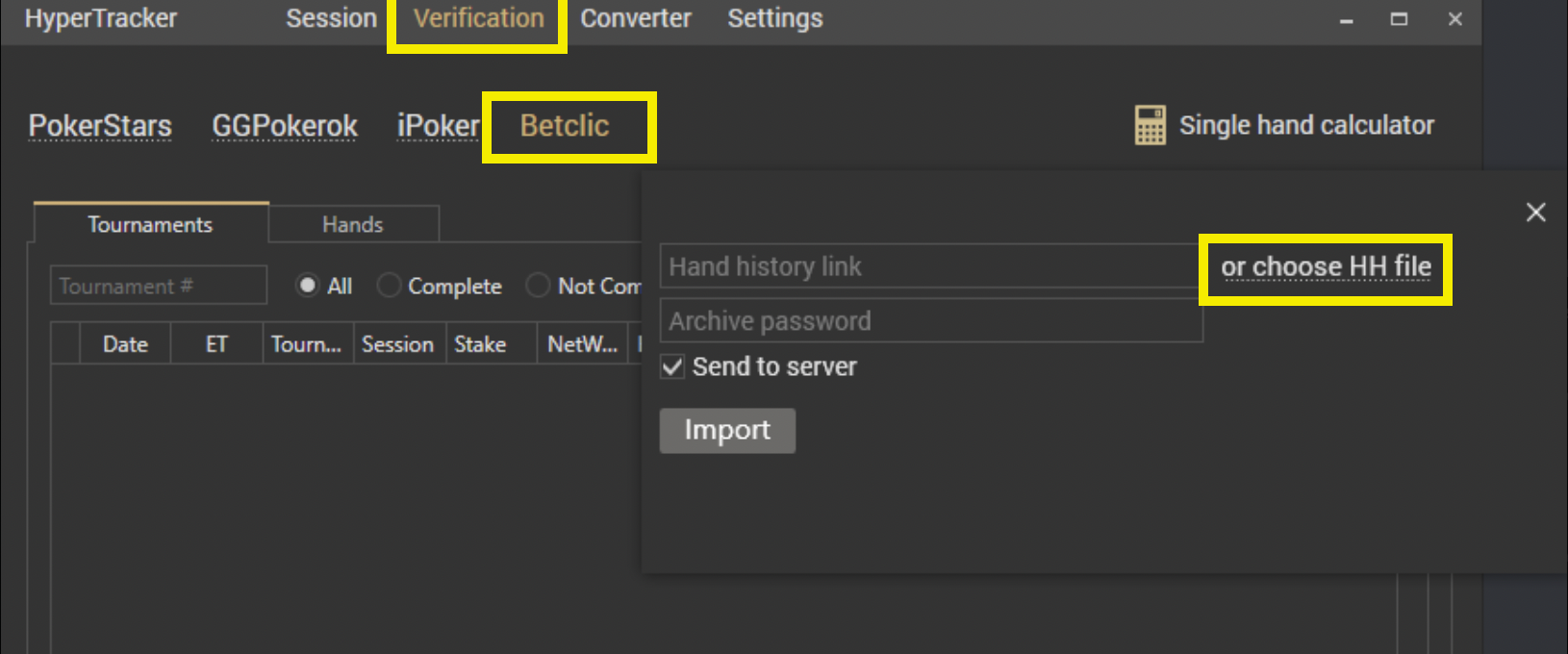Minimize the HyperTracker window
The image size is (1568, 654).
point(1347,19)
